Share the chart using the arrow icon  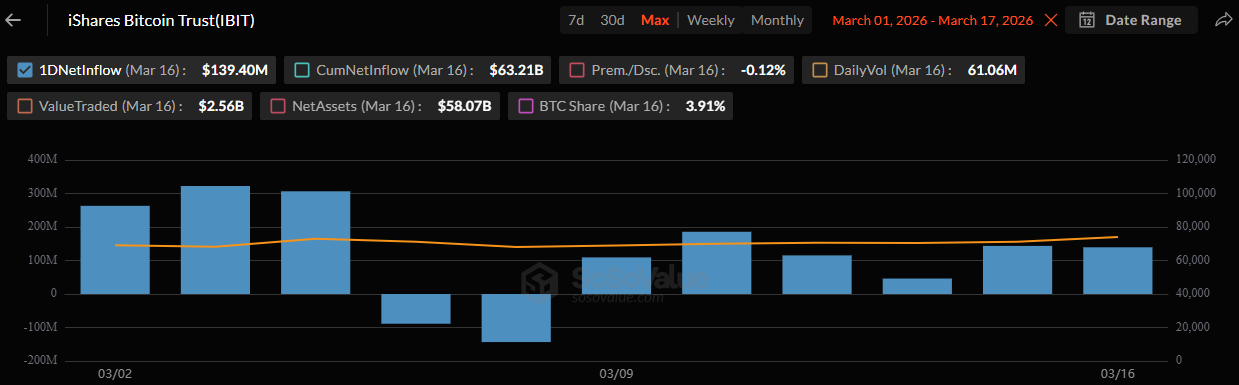pos(1223,20)
